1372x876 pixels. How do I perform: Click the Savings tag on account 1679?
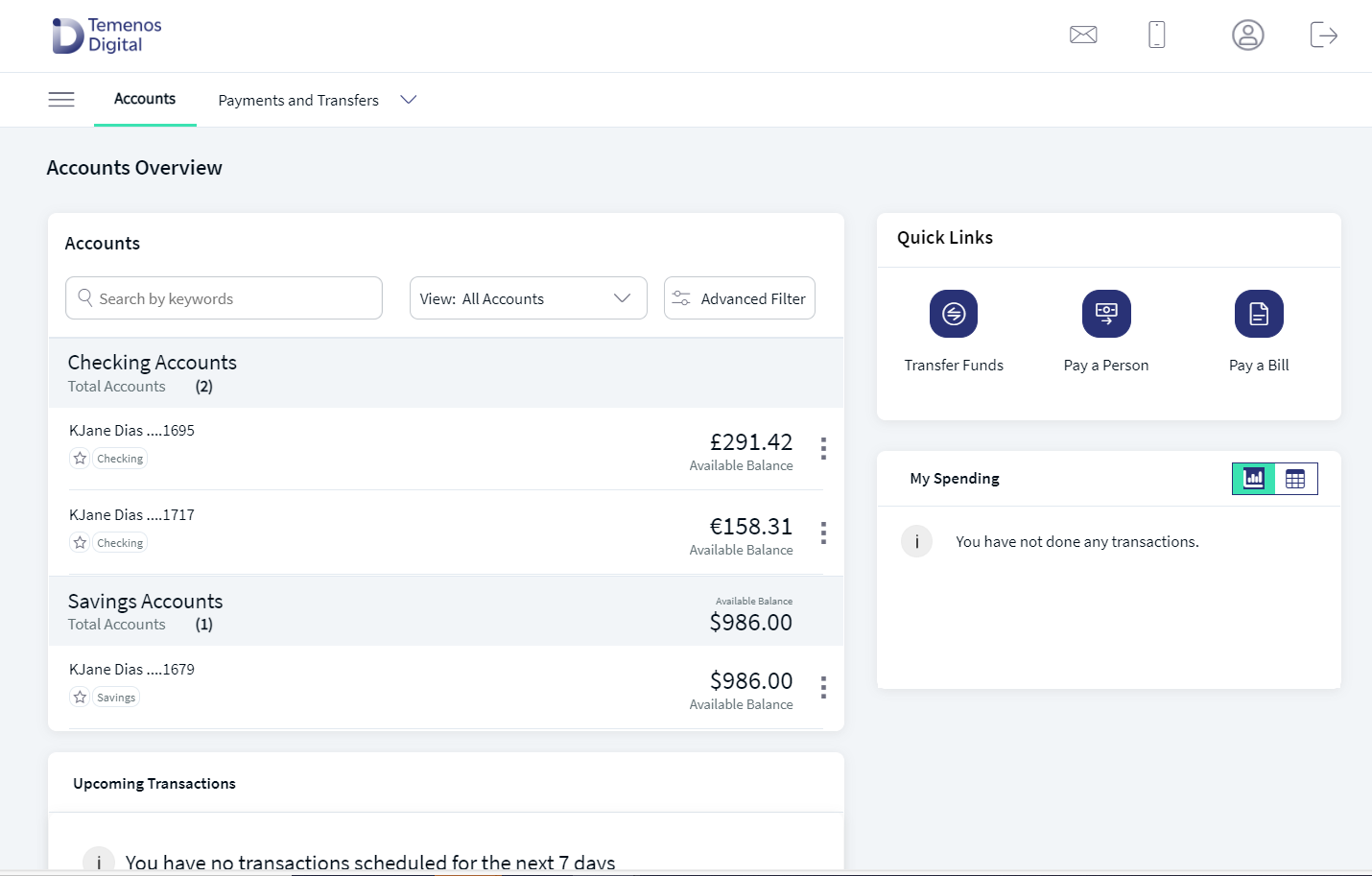(x=116, y=698)
